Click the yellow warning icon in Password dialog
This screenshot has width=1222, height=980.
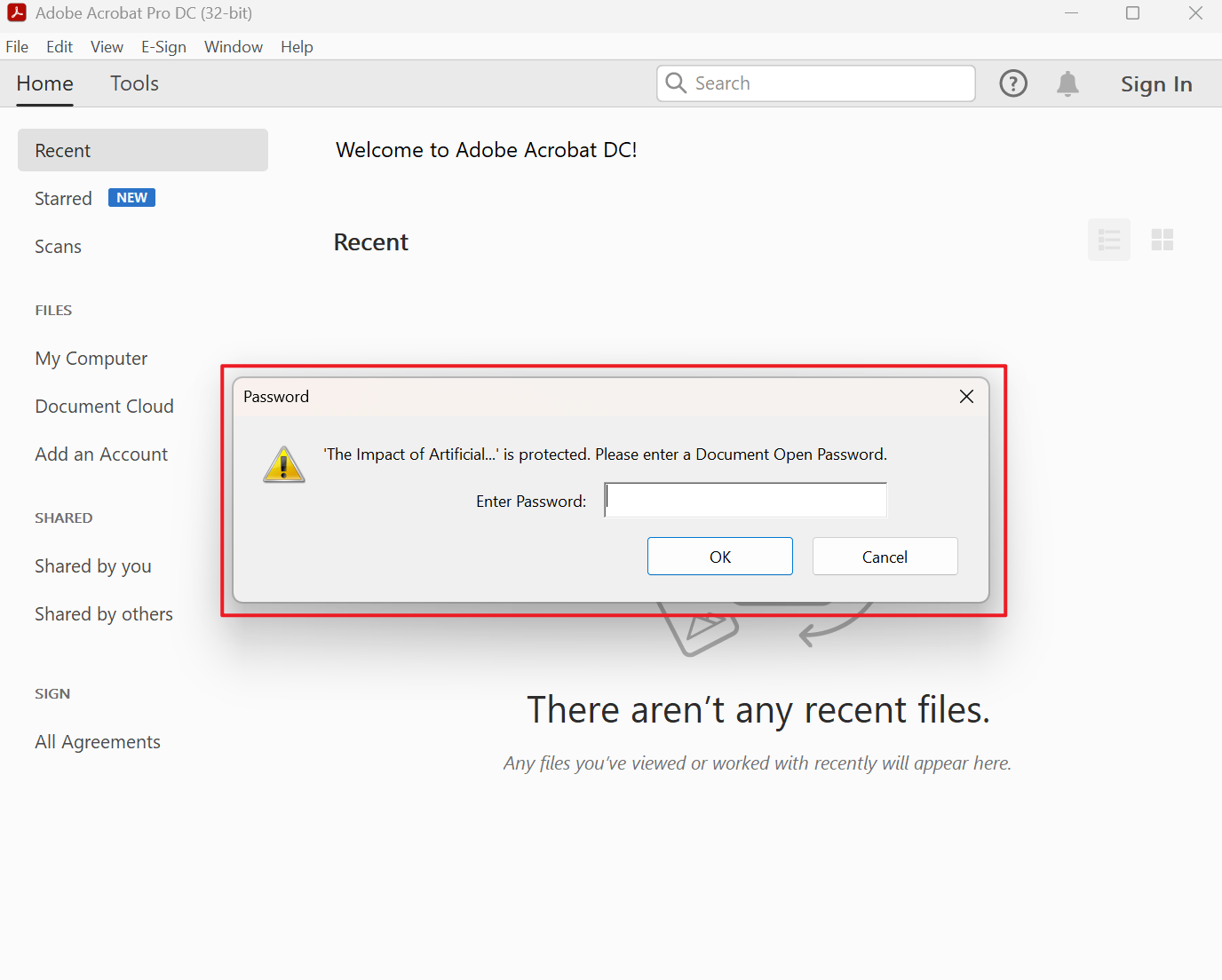tap(284, 464)
